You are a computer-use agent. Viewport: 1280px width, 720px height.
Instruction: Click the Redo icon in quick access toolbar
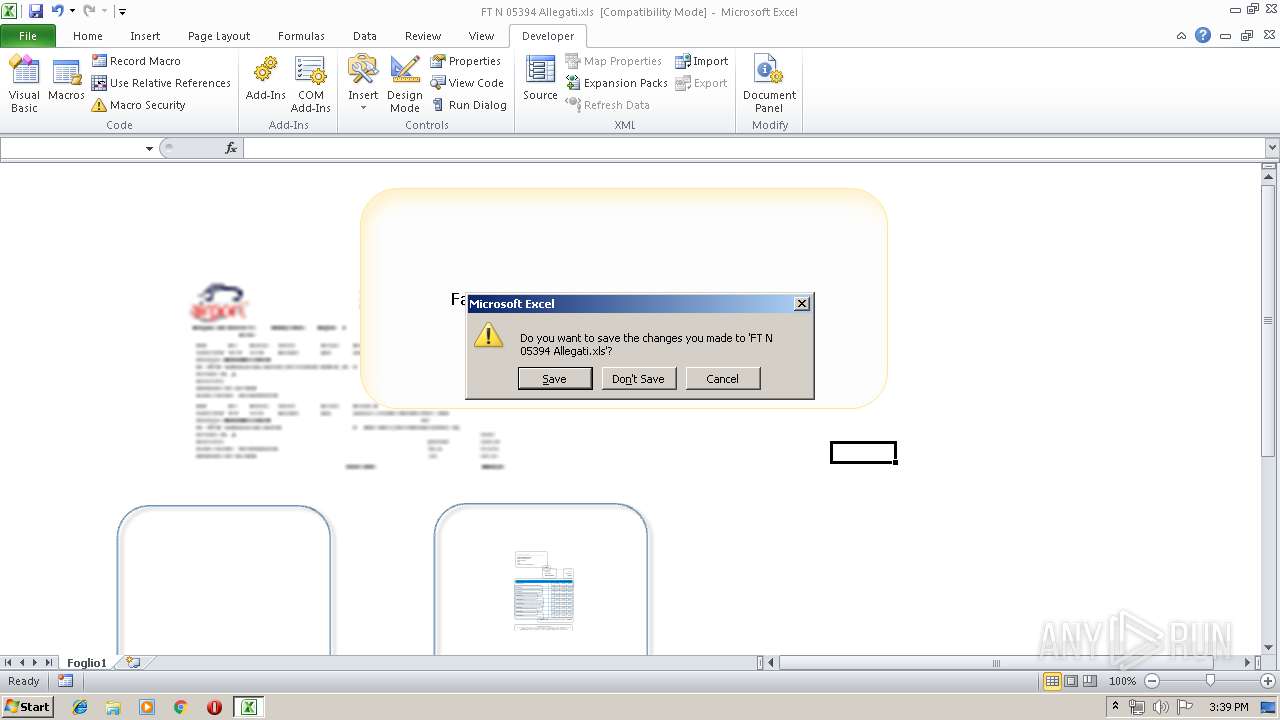point(89,11)
